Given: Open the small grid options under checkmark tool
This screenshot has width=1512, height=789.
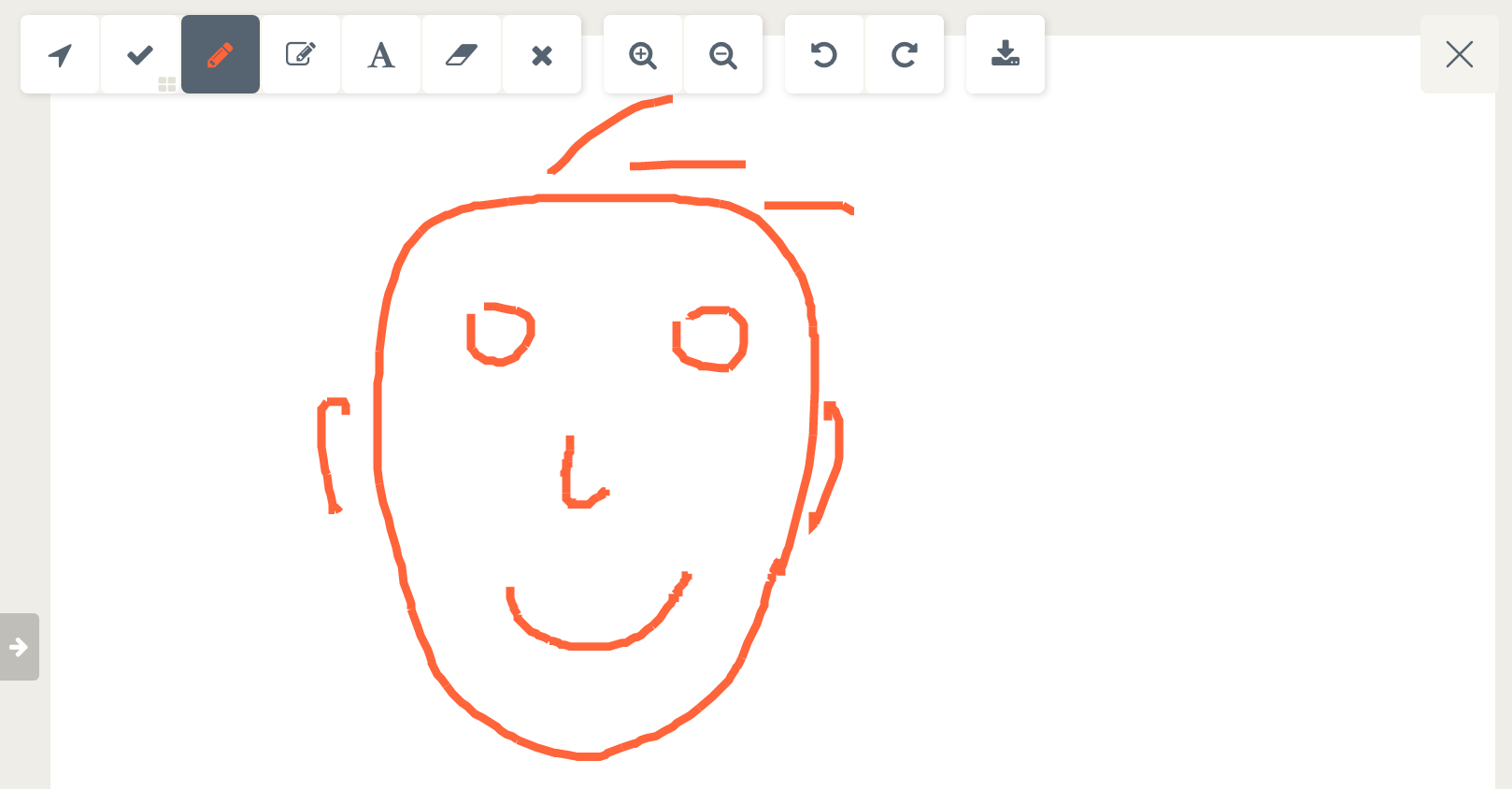Looking at the screenshot, I should tap(167, 84).
